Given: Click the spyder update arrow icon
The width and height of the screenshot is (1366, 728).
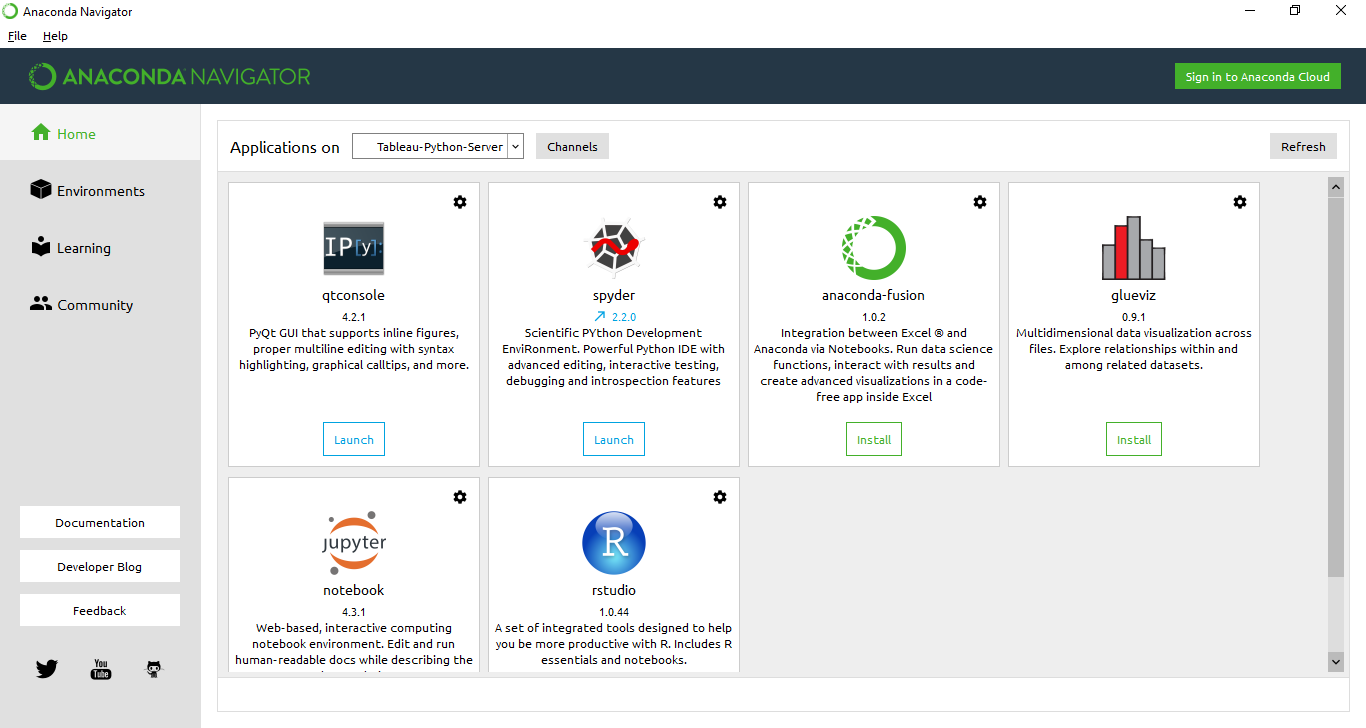Looking at the screenshot, I should click(x=599, y=317).
